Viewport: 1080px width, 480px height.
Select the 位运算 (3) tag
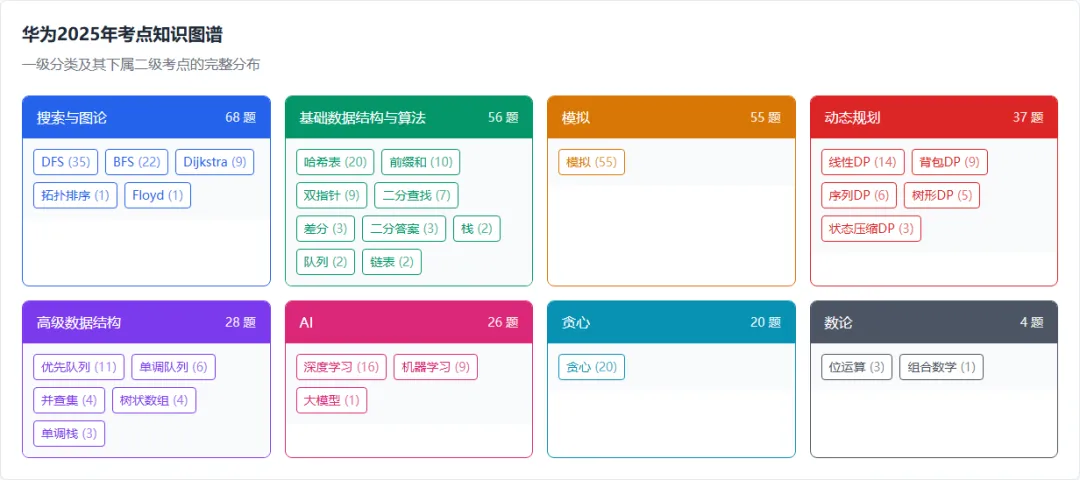click(x=857, y=367)
